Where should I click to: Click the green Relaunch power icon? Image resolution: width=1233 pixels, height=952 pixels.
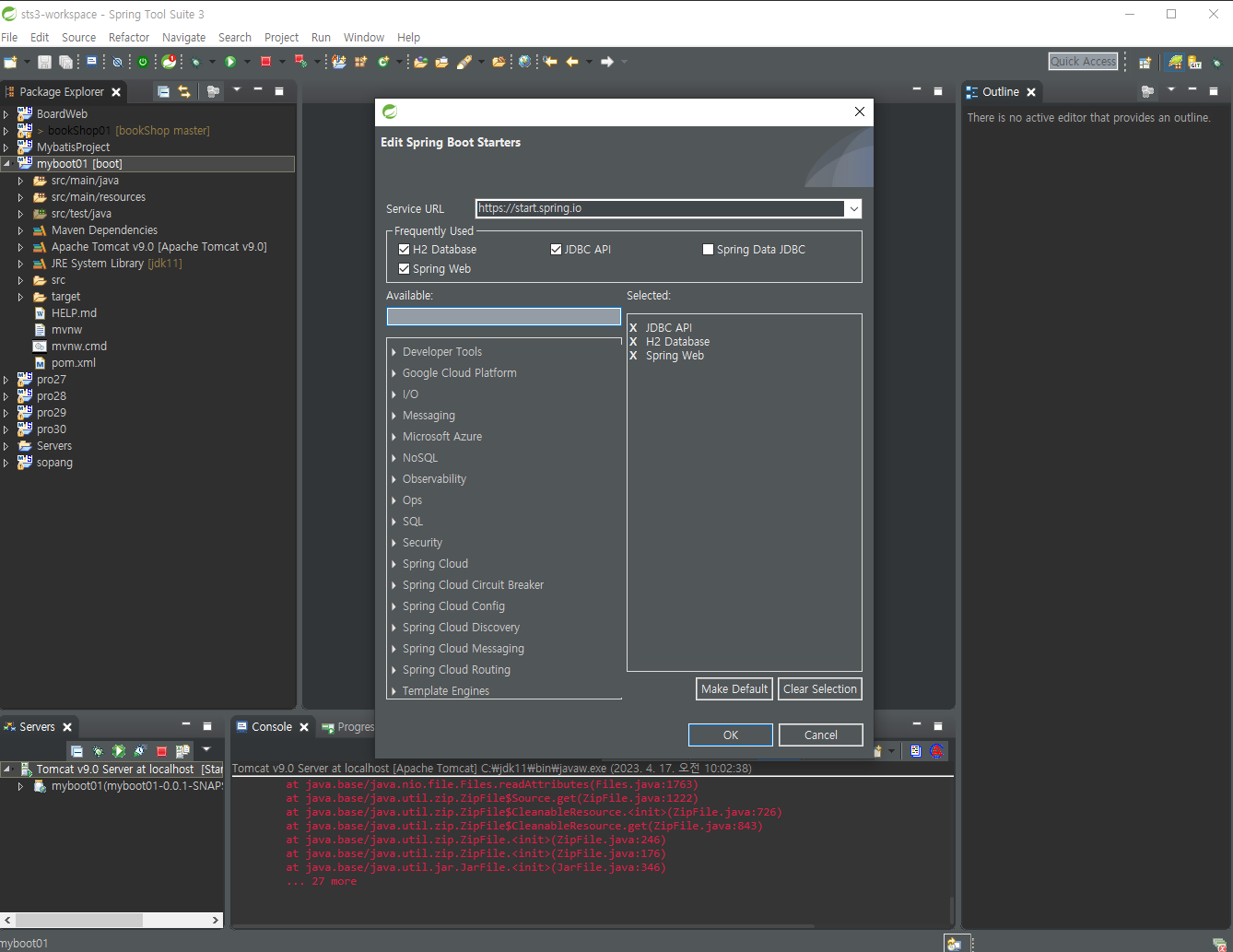point(143,62)
